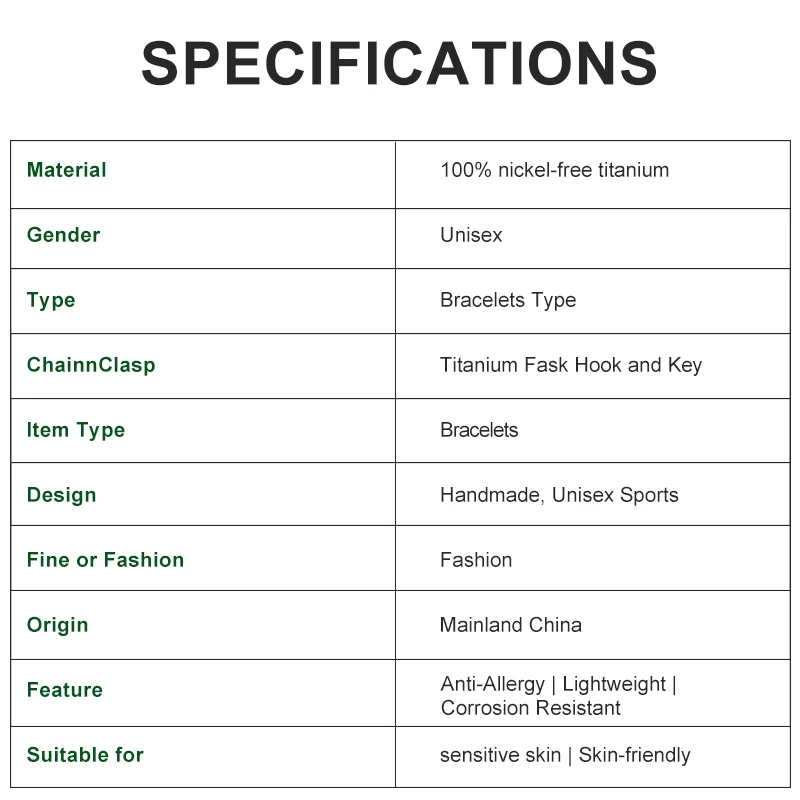Viewport: 800px width, 800px height.
Task: Click the Gender row label
Action: (64, 235)
